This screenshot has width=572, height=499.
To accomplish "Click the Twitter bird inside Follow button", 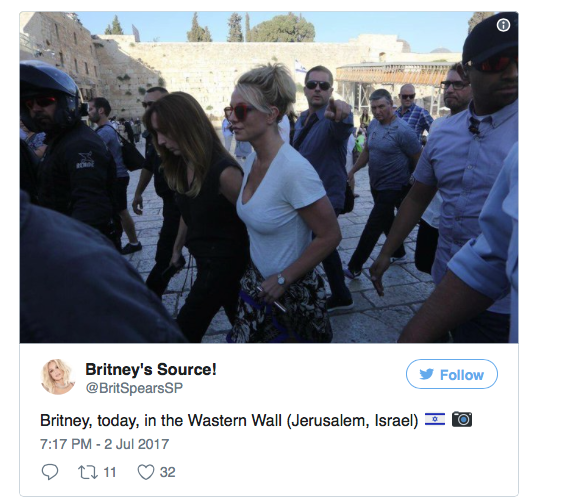I will pos(426,374).
